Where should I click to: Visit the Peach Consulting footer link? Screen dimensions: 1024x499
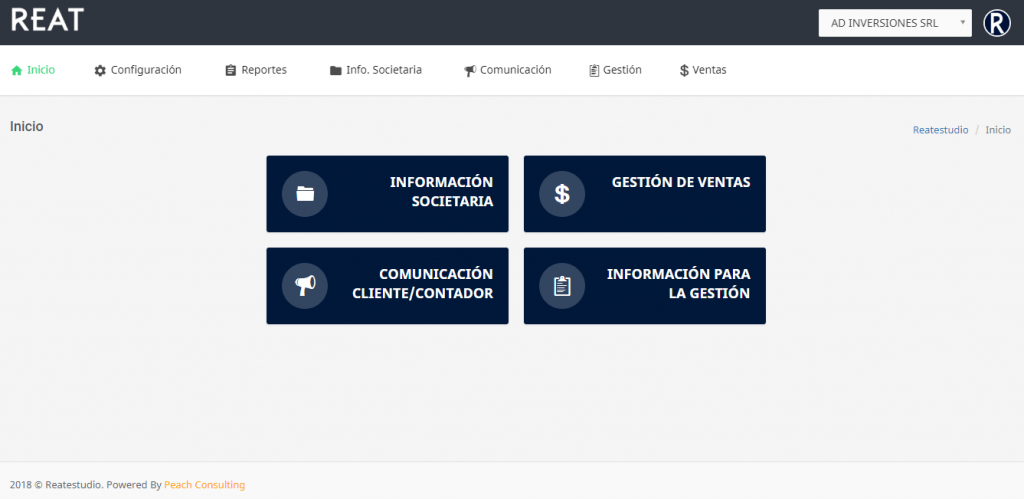204,485
